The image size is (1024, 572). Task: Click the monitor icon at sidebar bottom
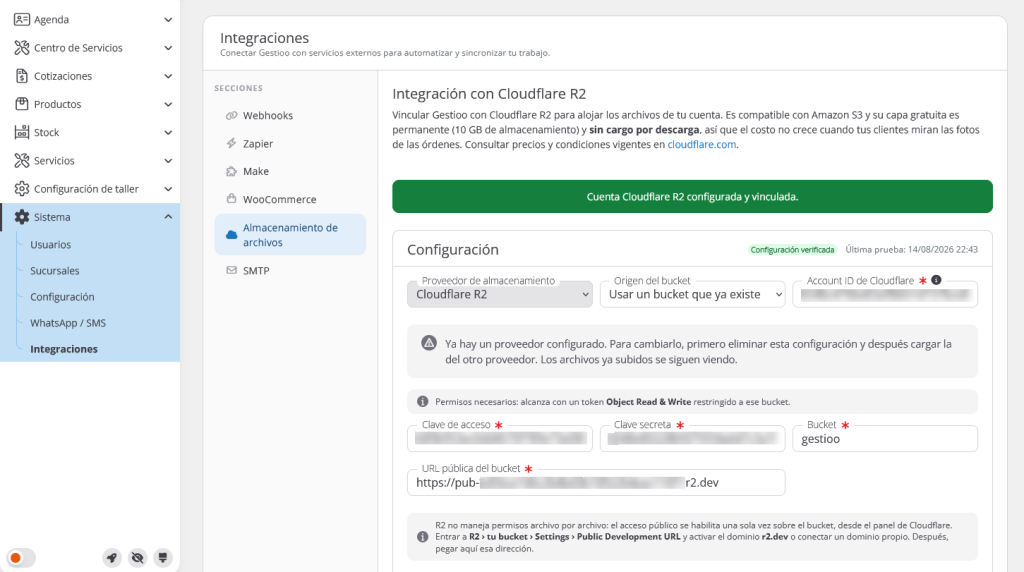pos(163,558)
